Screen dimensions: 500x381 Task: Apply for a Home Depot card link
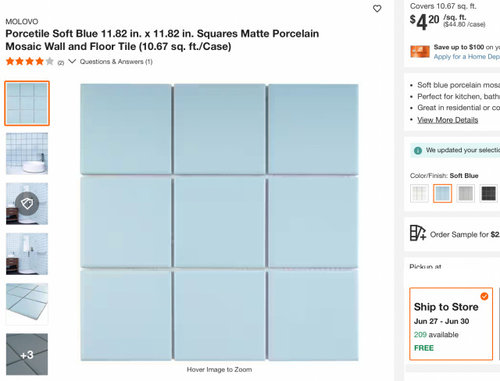click(x=467, y=57)
